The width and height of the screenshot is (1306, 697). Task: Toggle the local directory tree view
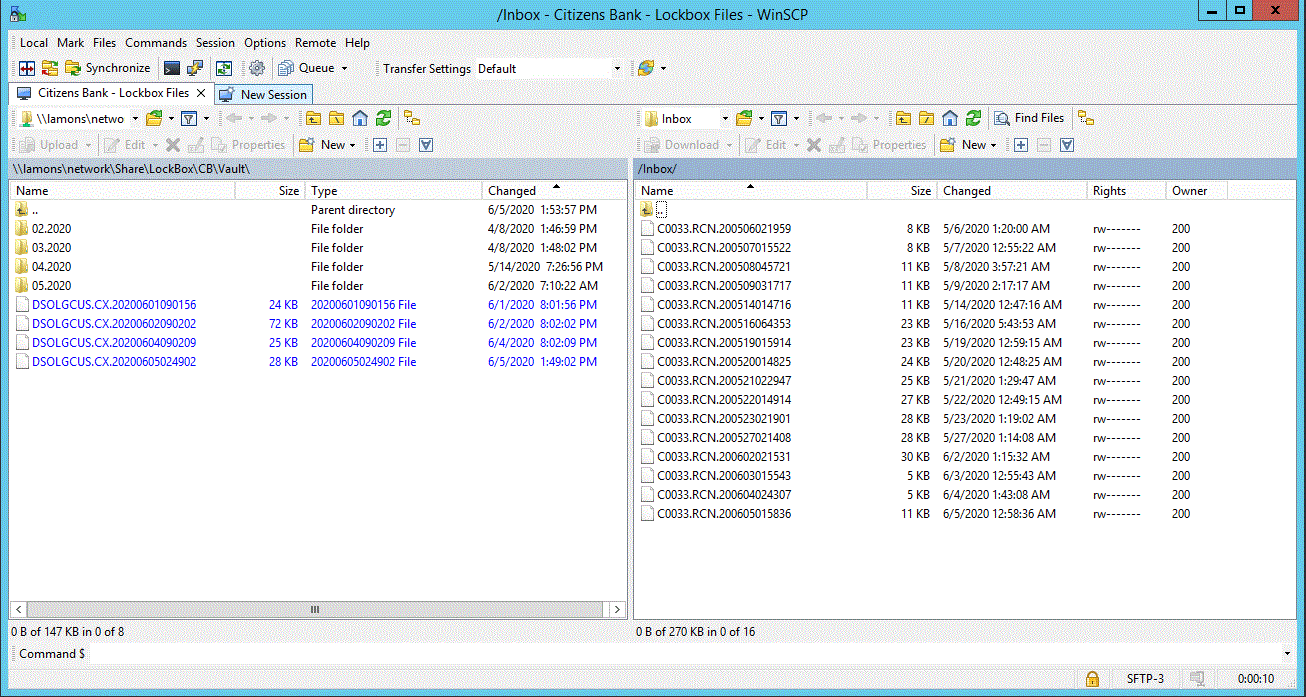[x=411, y=118]
